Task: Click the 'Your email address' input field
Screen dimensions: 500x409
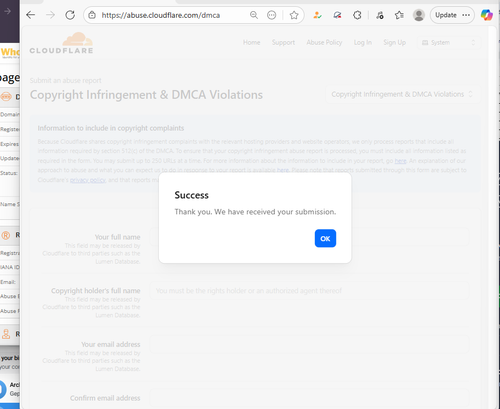Action: coord(309,344)
